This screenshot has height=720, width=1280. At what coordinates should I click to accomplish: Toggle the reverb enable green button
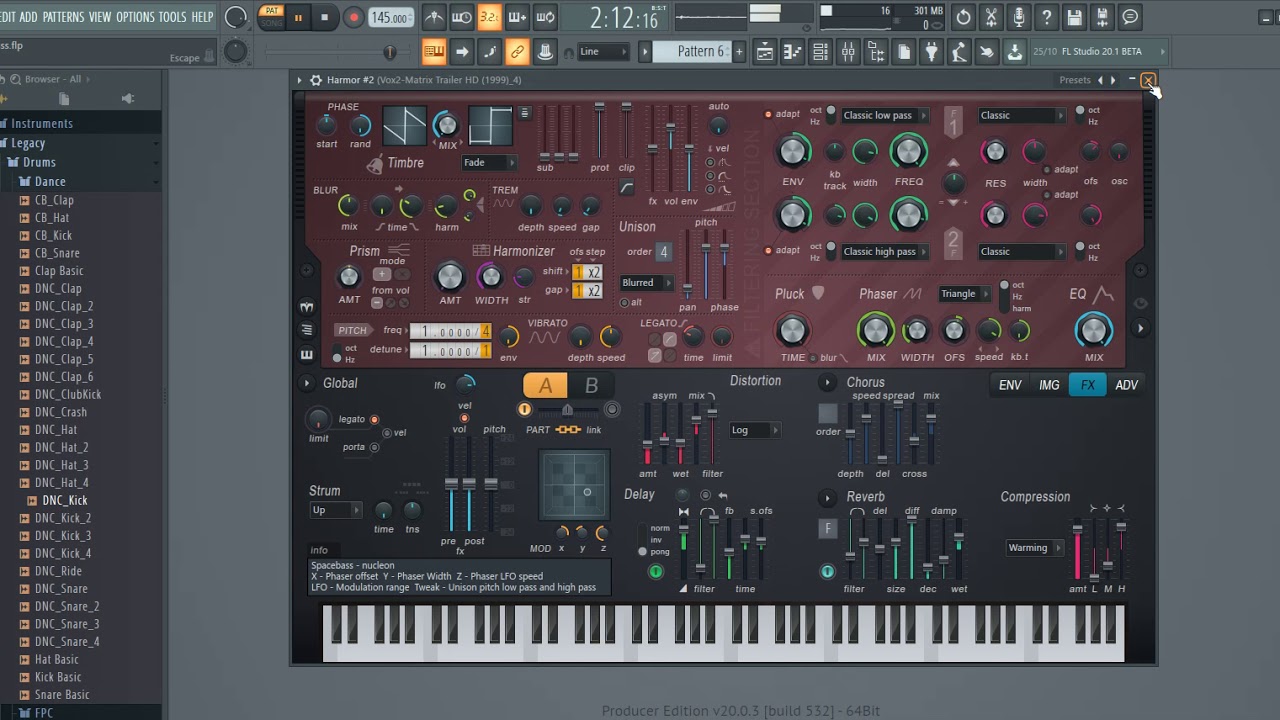click(827, 572)
